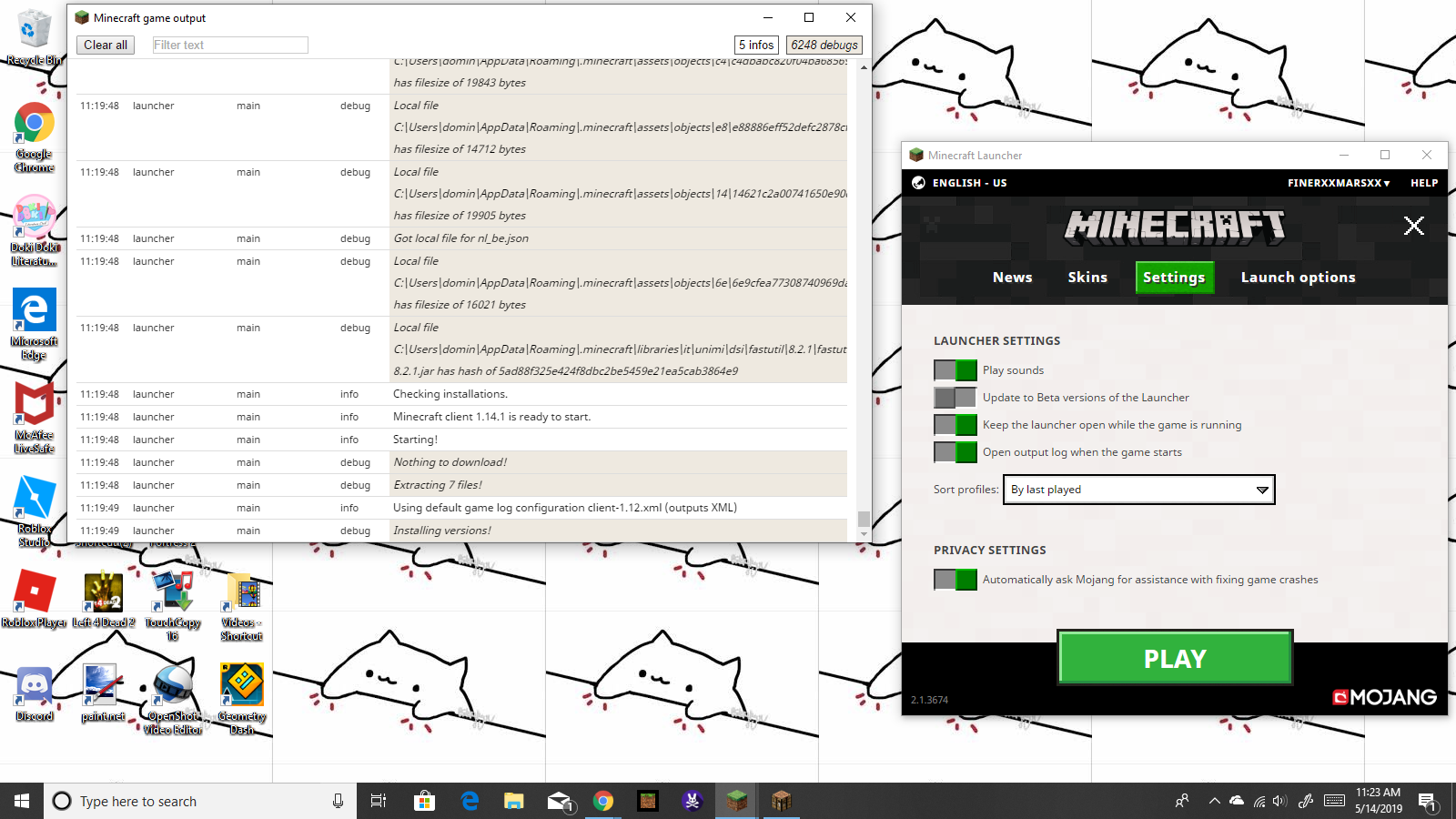Screen dimensions: 1456x819
Task: Switch to the crafting table taskbar icon
Action: pos(782,801)
